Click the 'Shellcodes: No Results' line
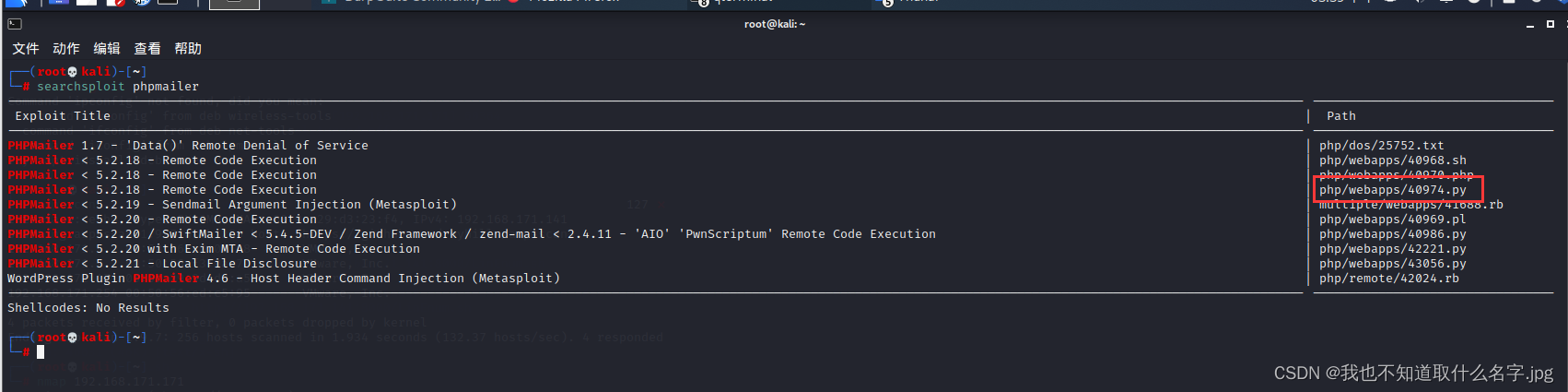Screen dimensions: 1568x392 (88, 308)
